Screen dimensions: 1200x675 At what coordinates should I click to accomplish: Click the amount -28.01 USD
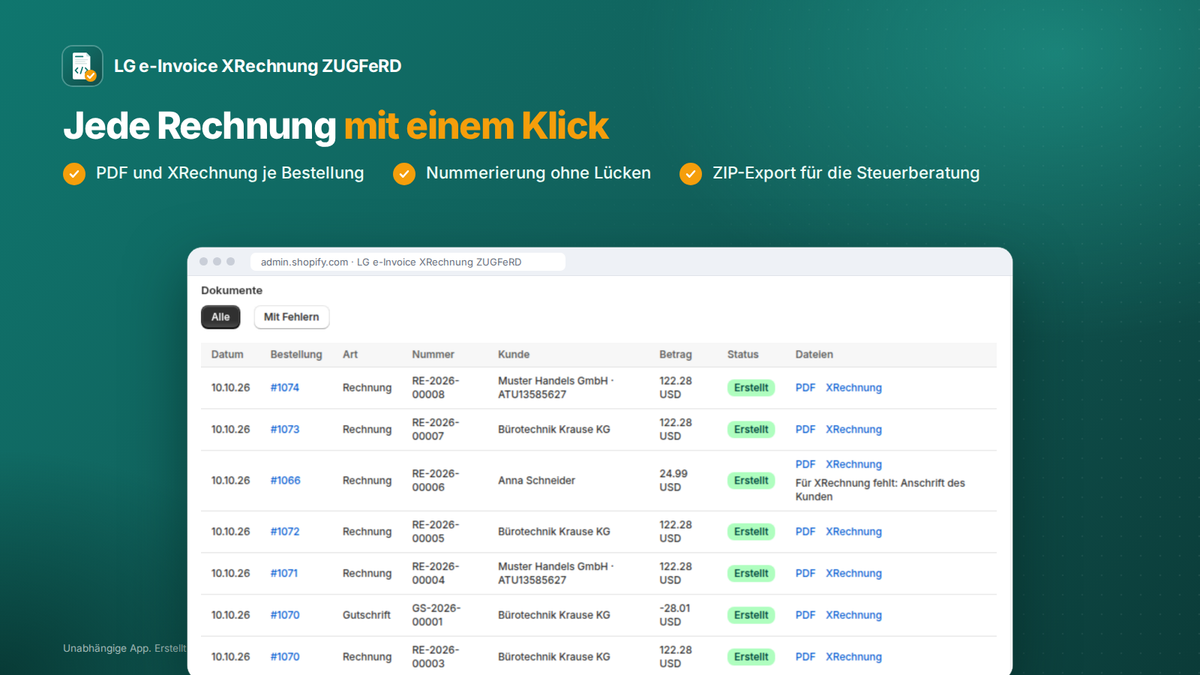675,616
